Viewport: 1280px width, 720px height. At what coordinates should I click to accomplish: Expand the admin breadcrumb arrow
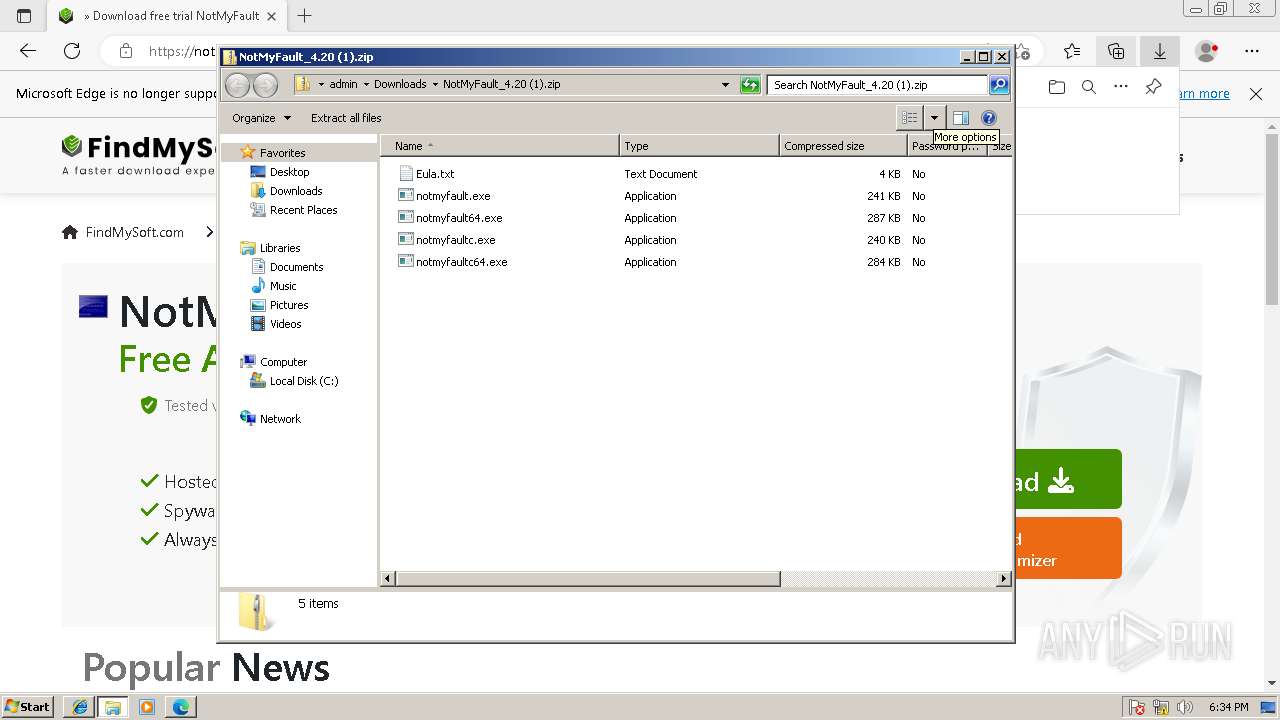366,85
